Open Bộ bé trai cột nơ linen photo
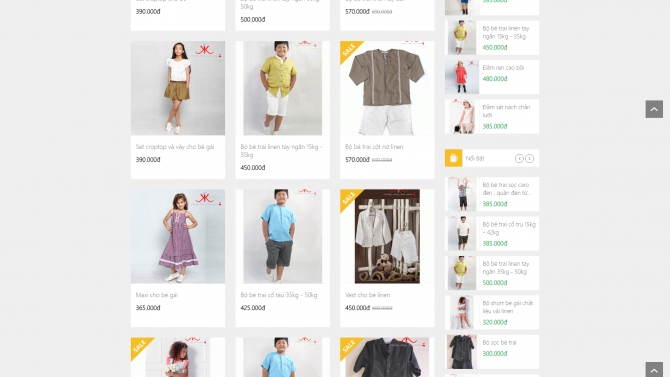 point(387,88)
